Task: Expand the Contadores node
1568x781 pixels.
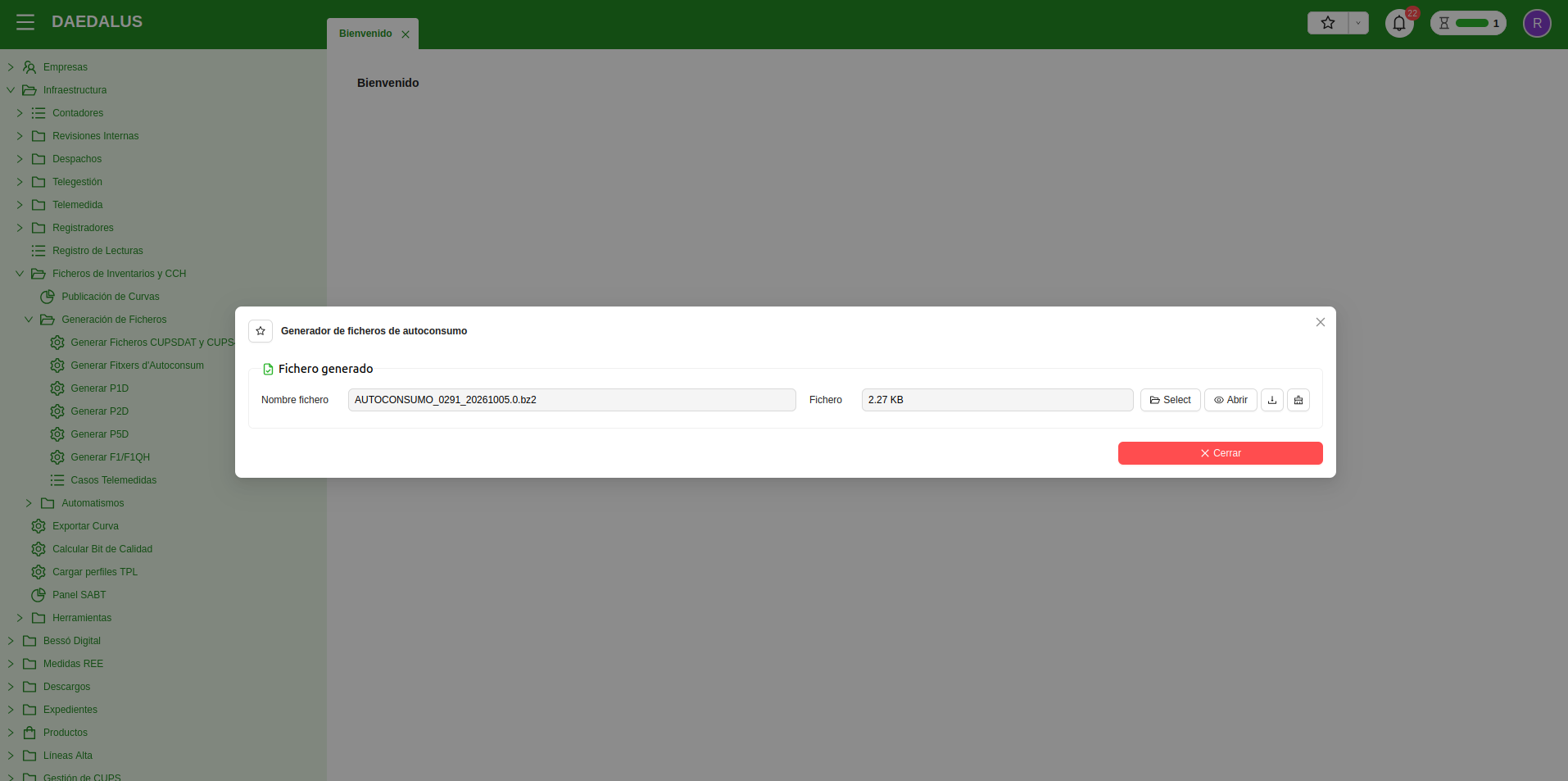Action: pos(20,113)
